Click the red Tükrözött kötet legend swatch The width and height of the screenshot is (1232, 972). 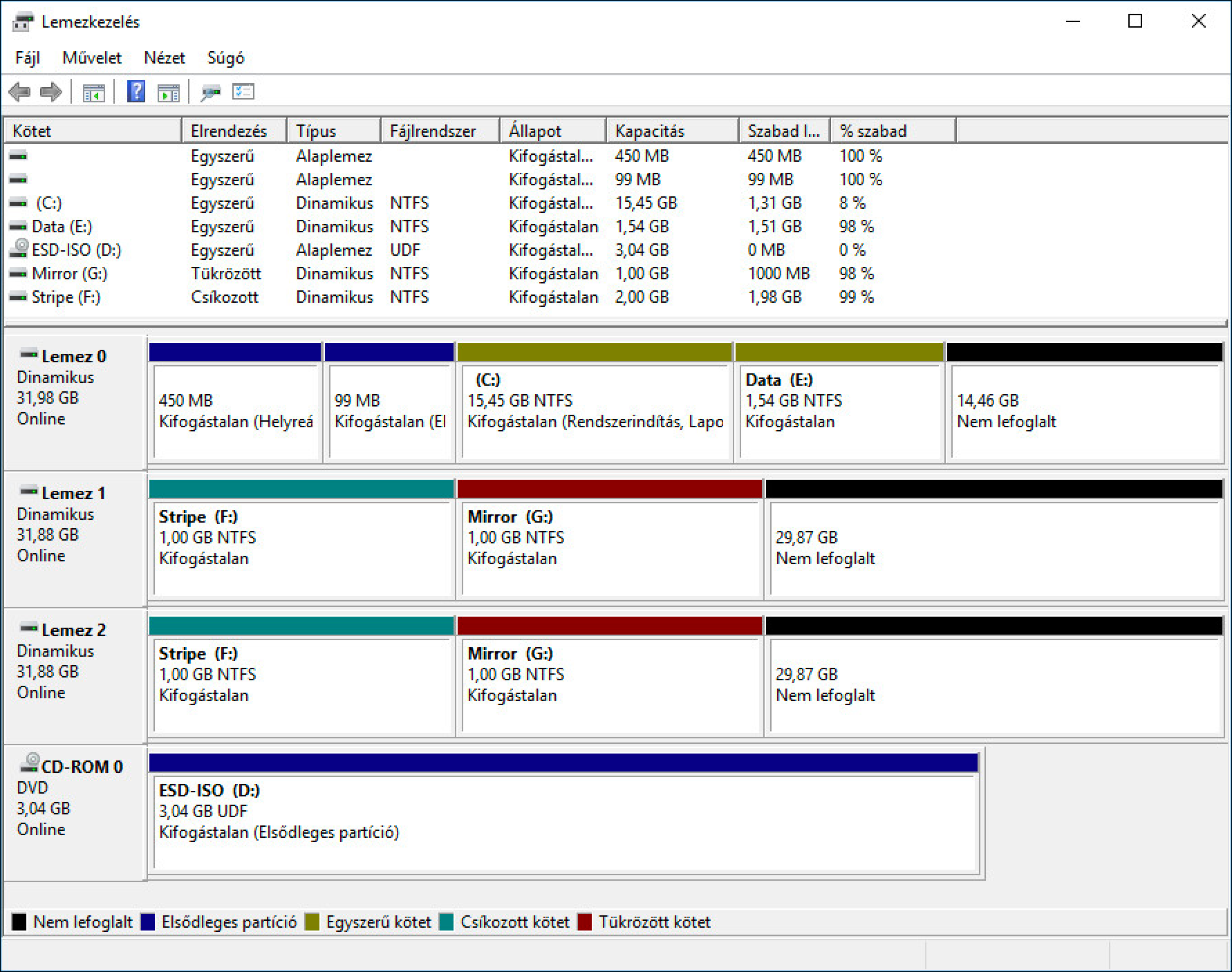coord(585,922)
